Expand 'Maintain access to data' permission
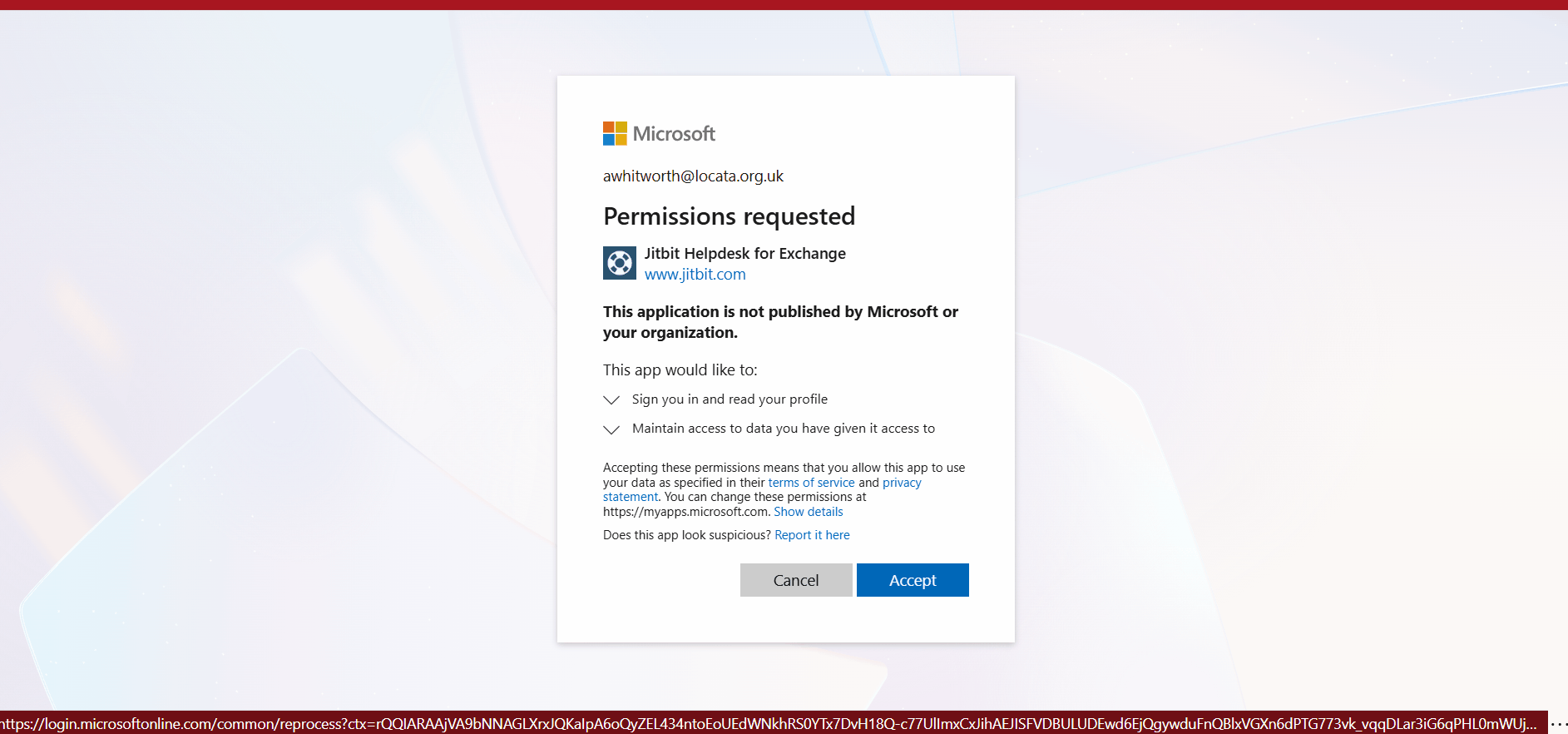The width and height of the screenshot is (1568, 734). click(x=611, y=429)
